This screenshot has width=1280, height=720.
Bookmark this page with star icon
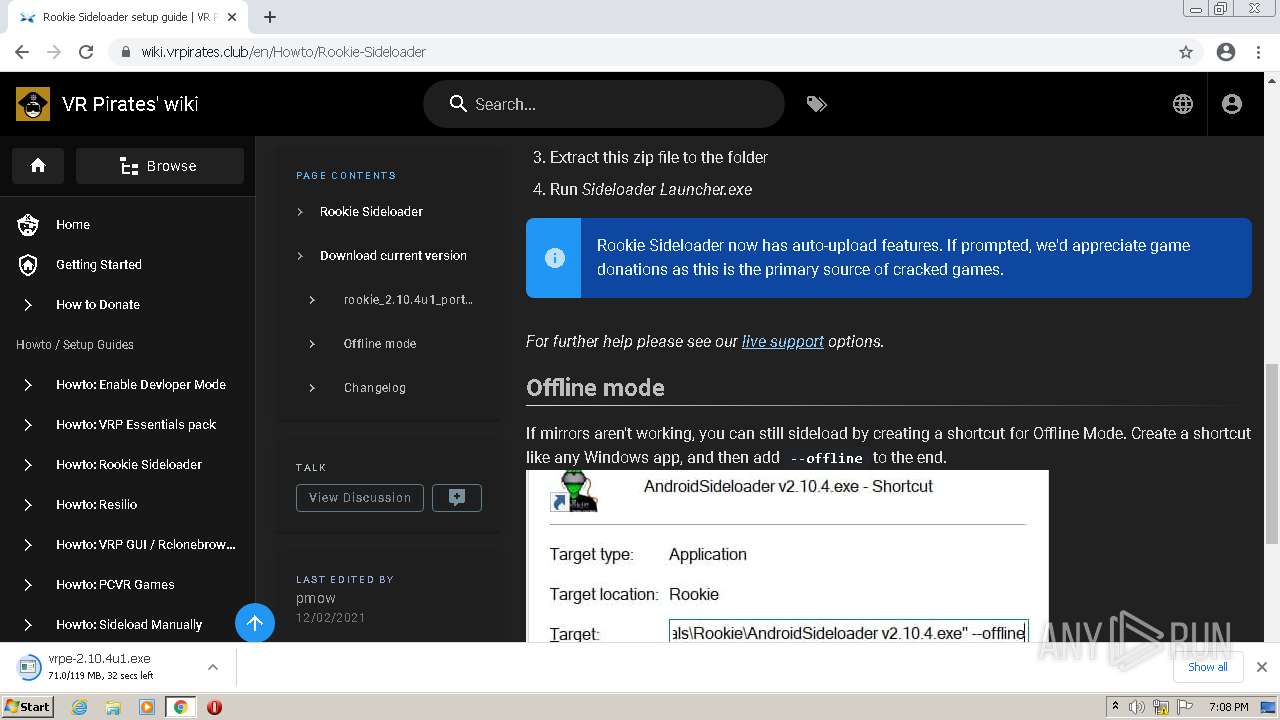1186,52
